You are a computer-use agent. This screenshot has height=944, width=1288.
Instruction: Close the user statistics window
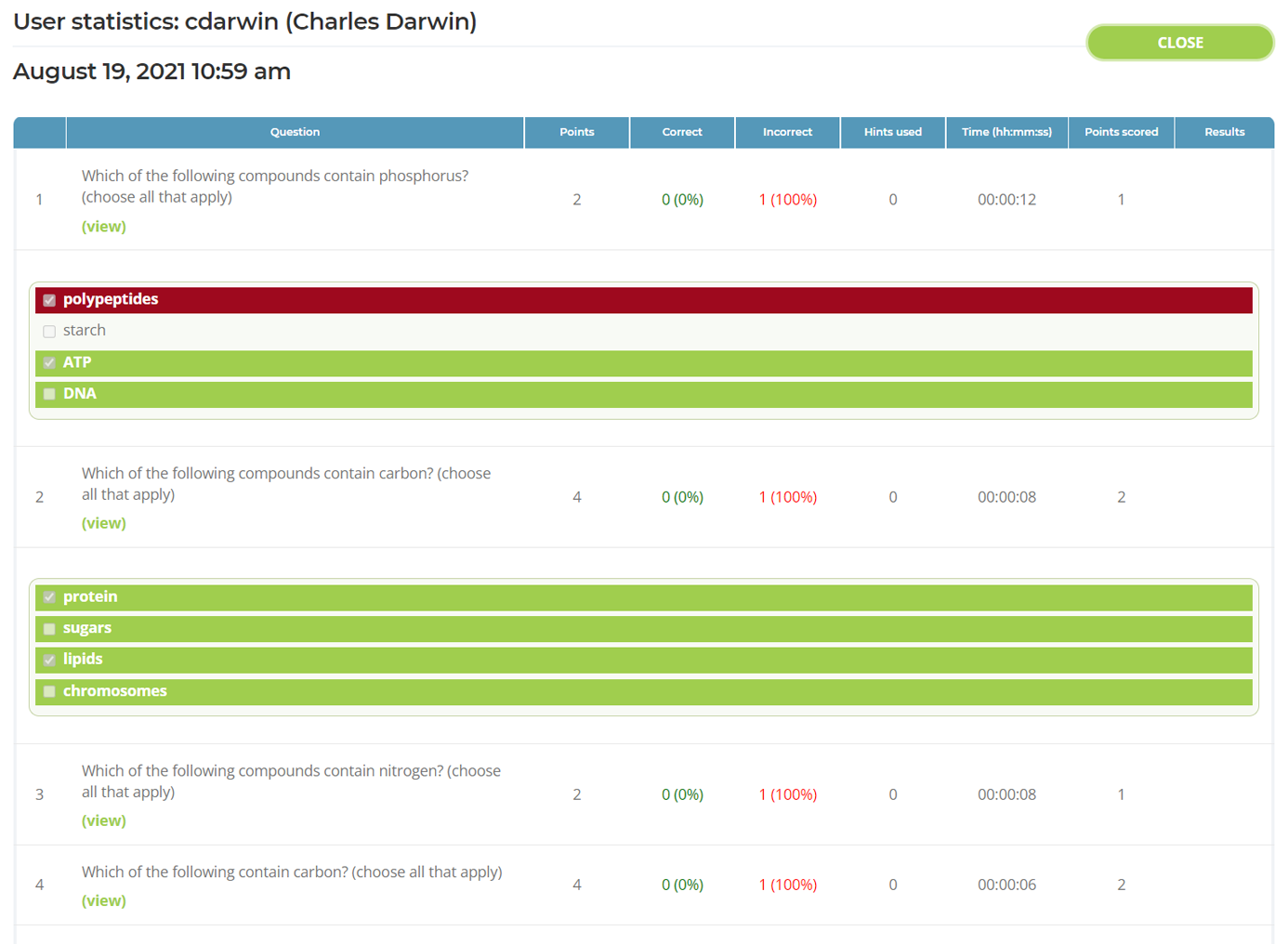[x=1180, y=43]
